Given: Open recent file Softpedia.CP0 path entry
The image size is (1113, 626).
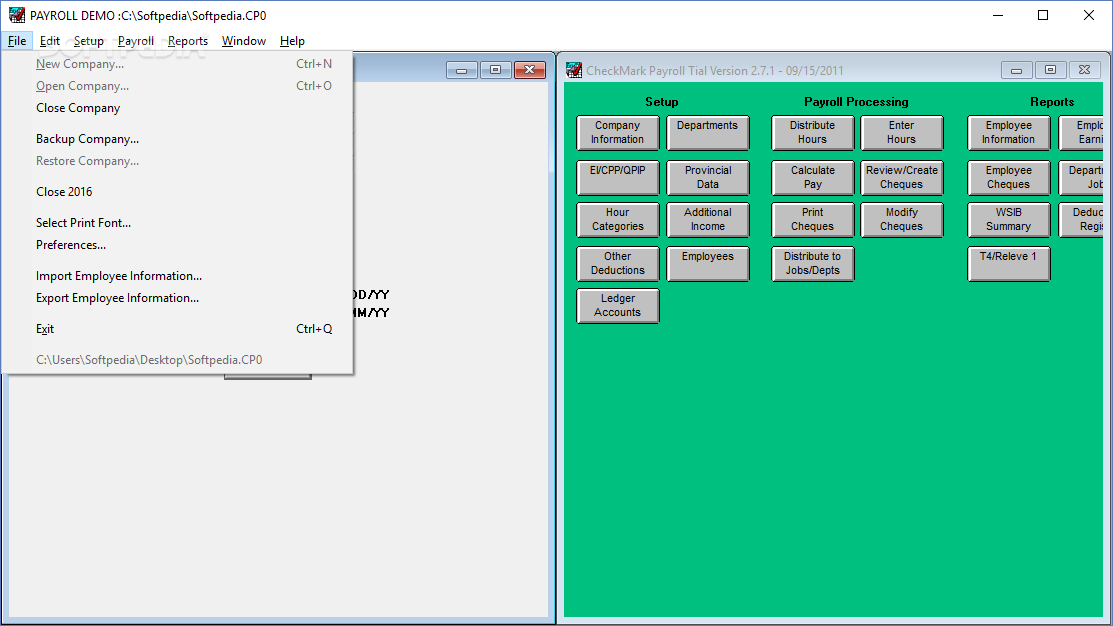Looking at the screenshot, I should 177,360.
